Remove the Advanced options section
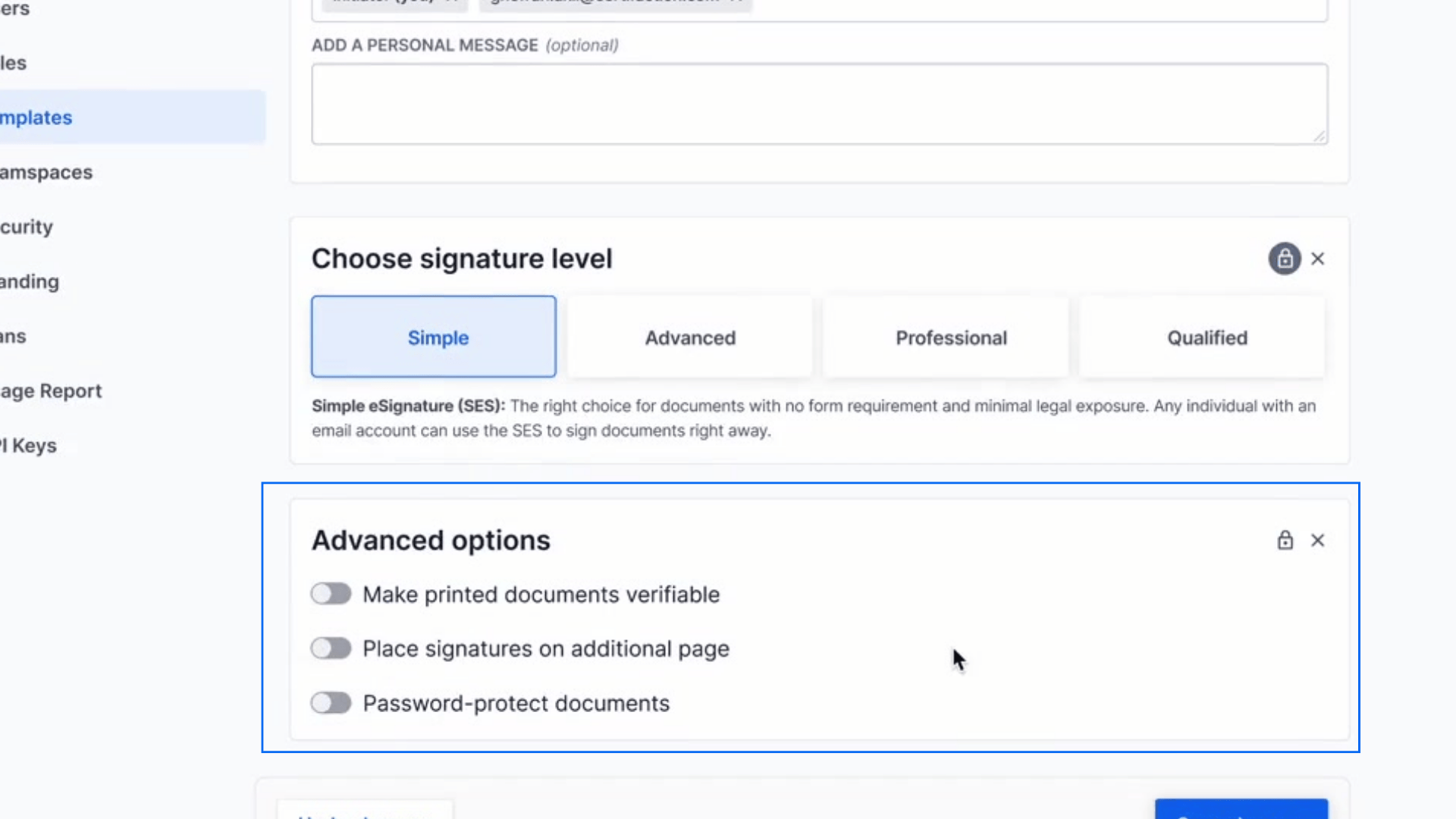Image resolution: width=1456 pixels, height=819 pixels. (1318, 540)
